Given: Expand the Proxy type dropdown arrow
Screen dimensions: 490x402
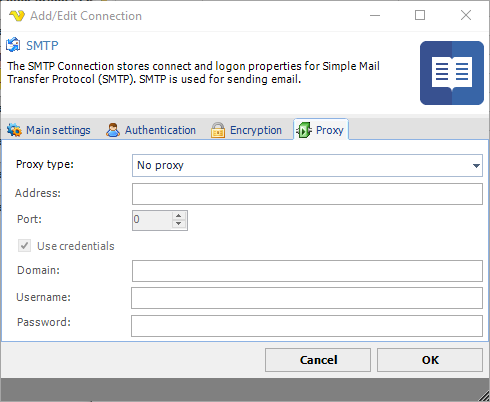Looking at the screenshot, I should [476, 166].
